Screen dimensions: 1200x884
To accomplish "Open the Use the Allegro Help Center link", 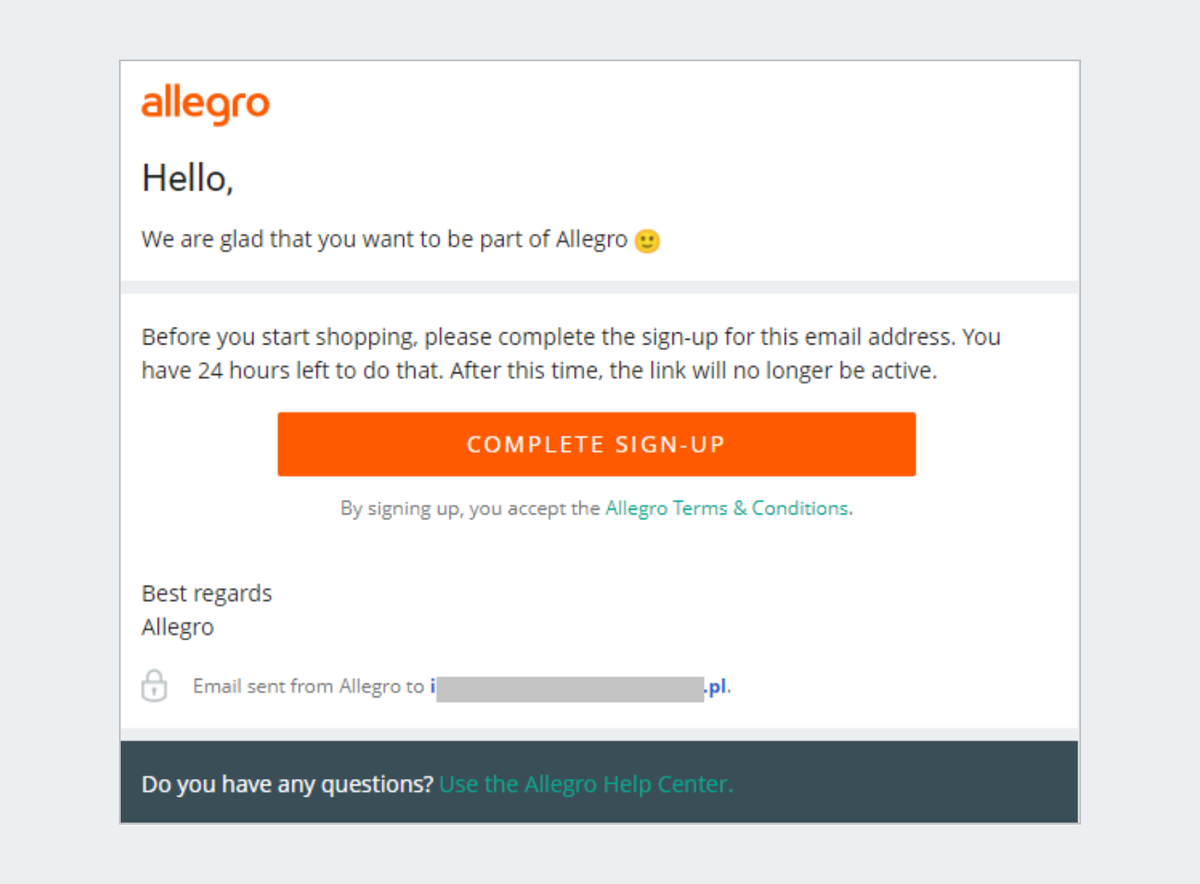I will (x=586, y=784).
